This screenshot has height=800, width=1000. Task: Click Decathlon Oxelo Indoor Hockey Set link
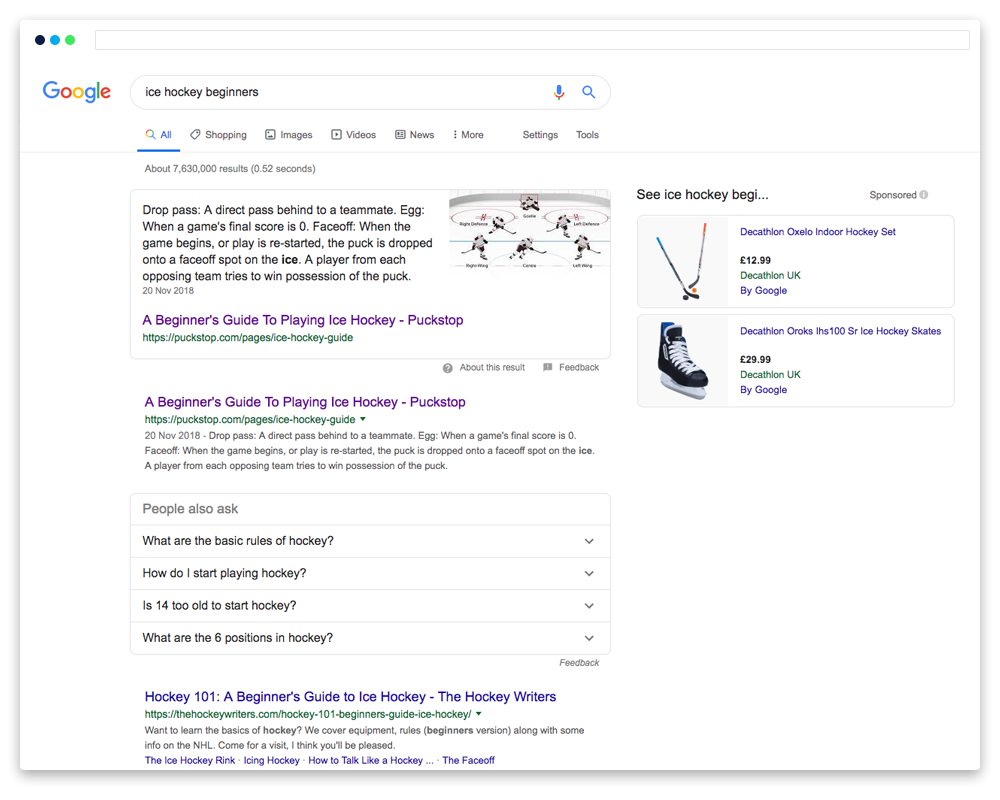817,232
